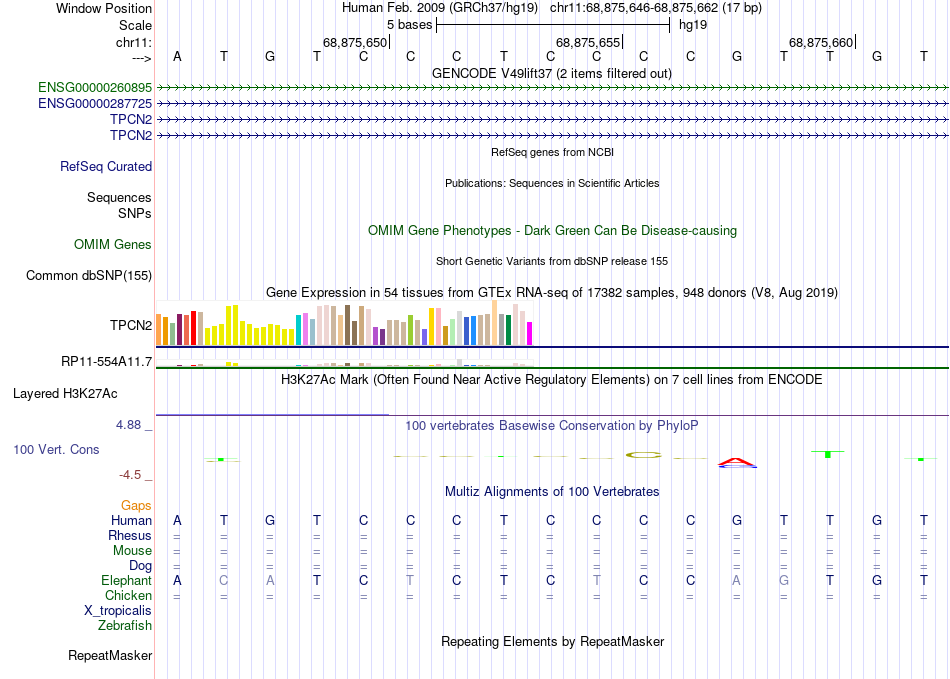Image resolution: width=950 pixels, height=679 pixels.
Task: Click the 68,875,650 ruler coordinate
Action: pyautogui.click(x=354, y=42)
